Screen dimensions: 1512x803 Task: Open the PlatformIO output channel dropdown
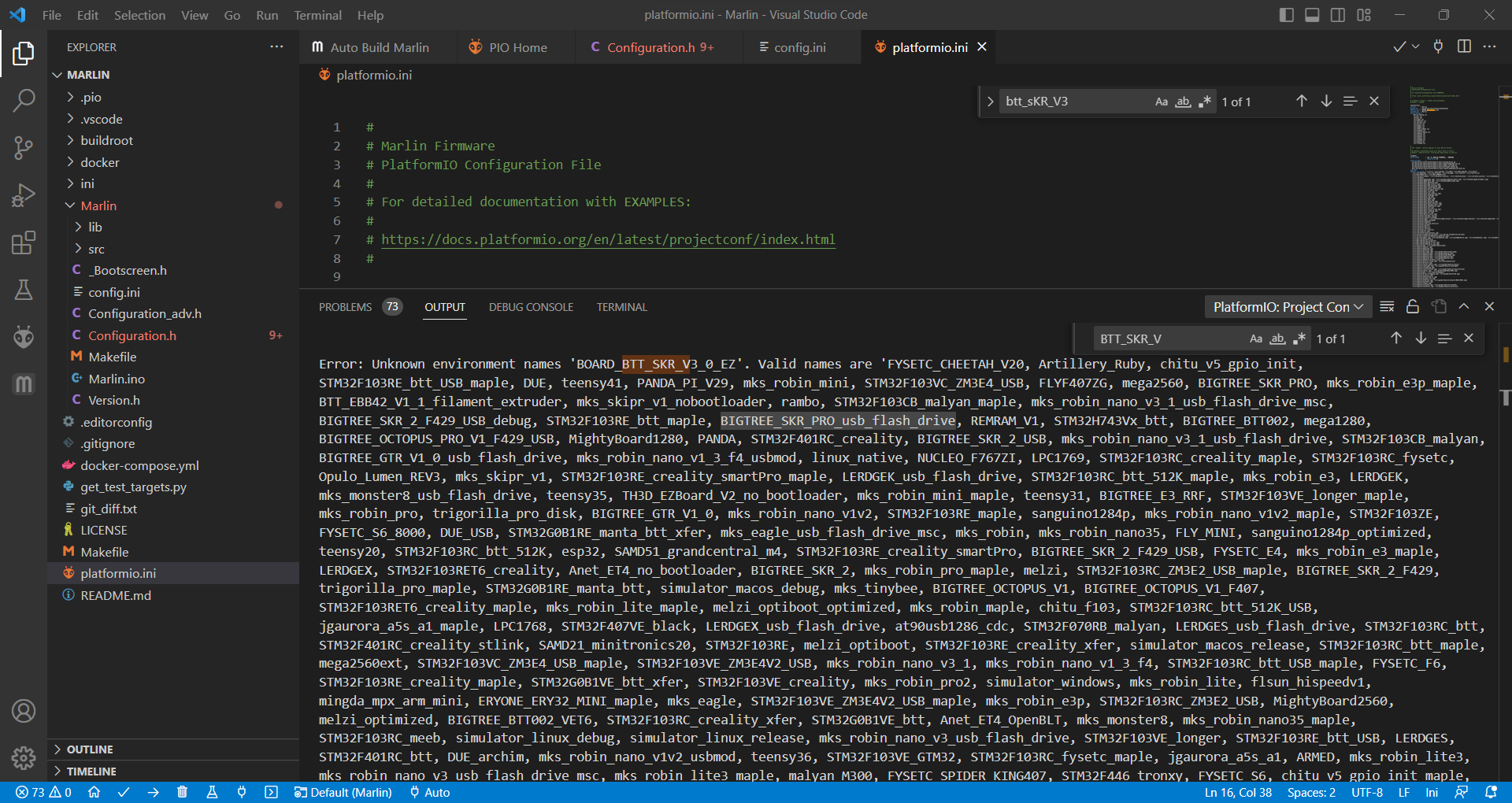[x=1288, y=307]
